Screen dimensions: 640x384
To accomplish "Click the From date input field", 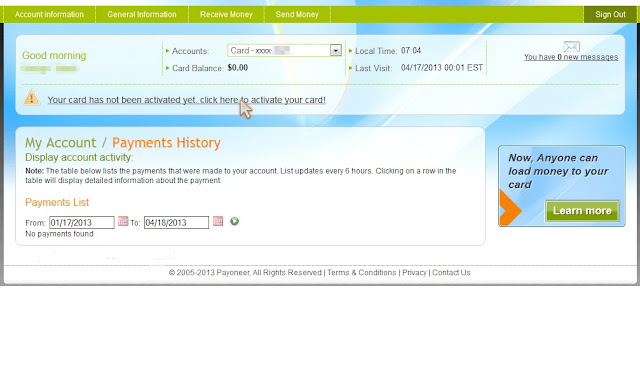I will 82,222.
